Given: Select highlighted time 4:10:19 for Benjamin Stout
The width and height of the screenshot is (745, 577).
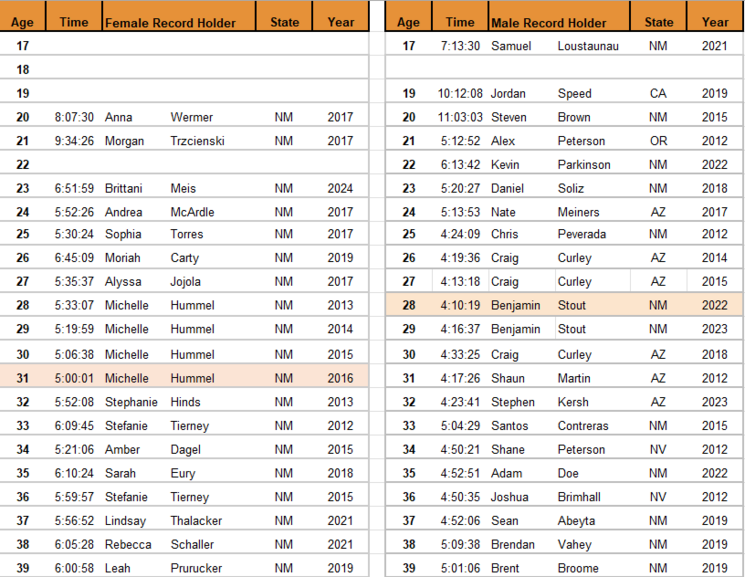Looking at the screenshot, I should (x=460, y=305).
